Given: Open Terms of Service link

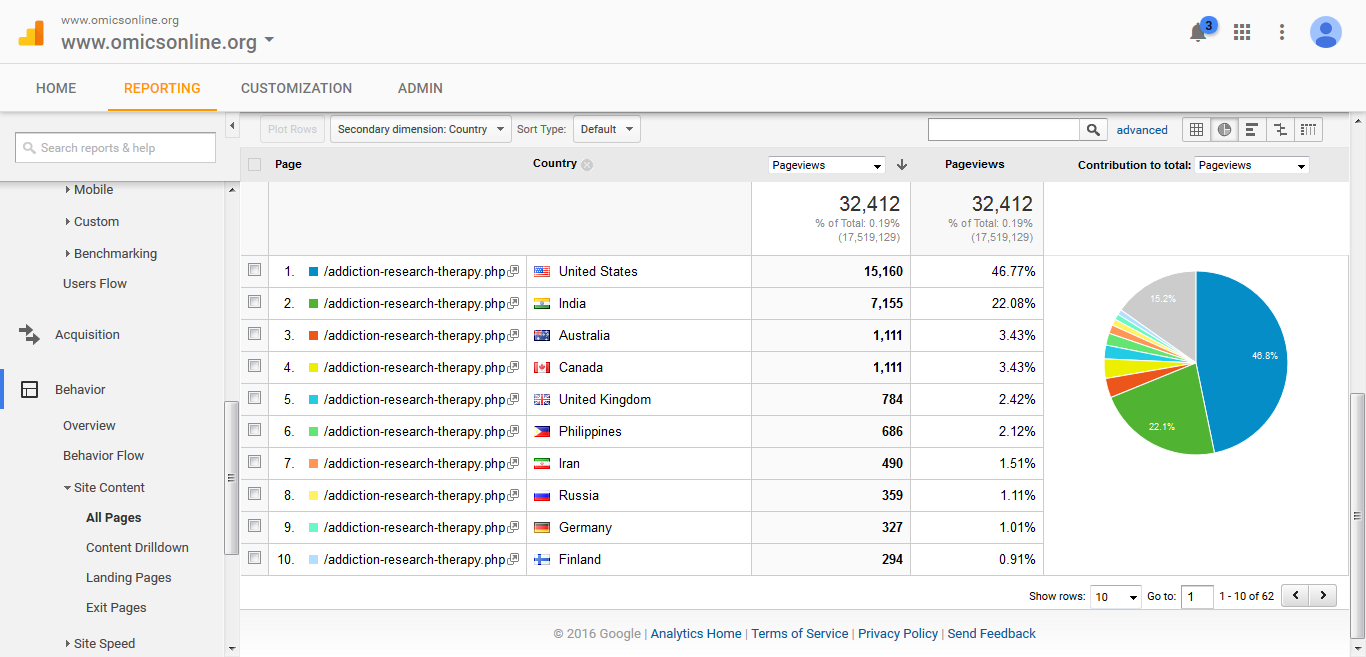Looking at the screenshot, I should (800, 634).
